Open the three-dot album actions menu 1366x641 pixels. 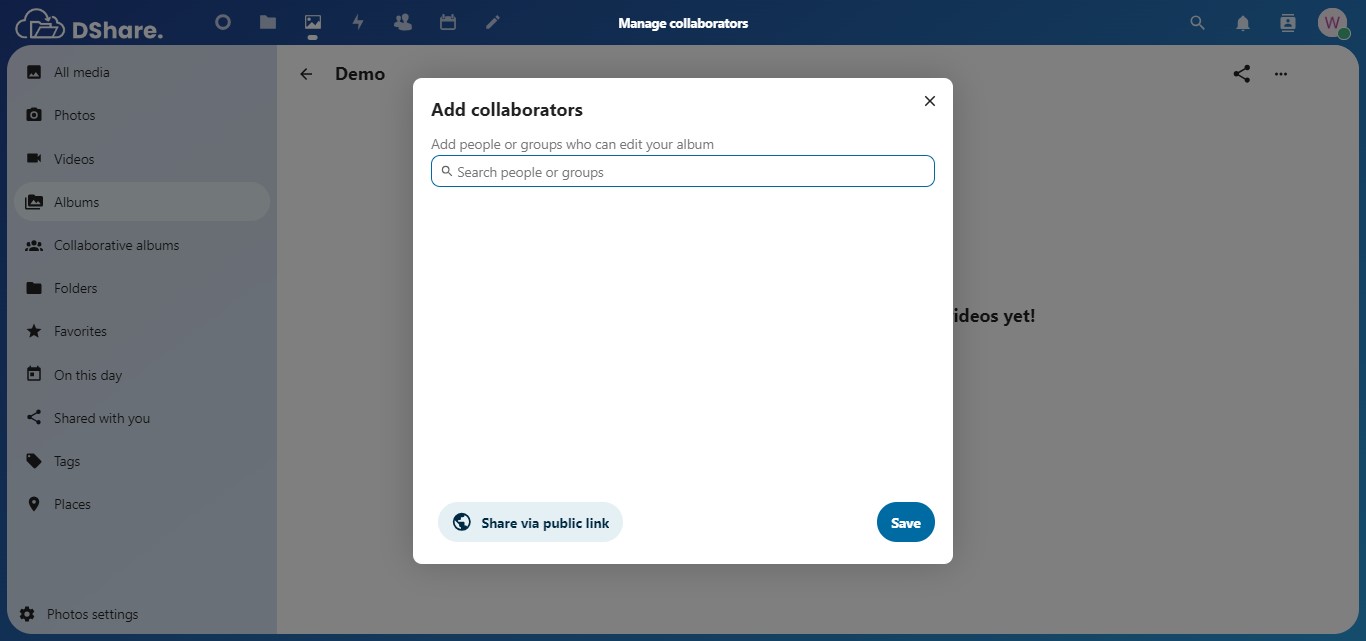tap(1281, 74)
